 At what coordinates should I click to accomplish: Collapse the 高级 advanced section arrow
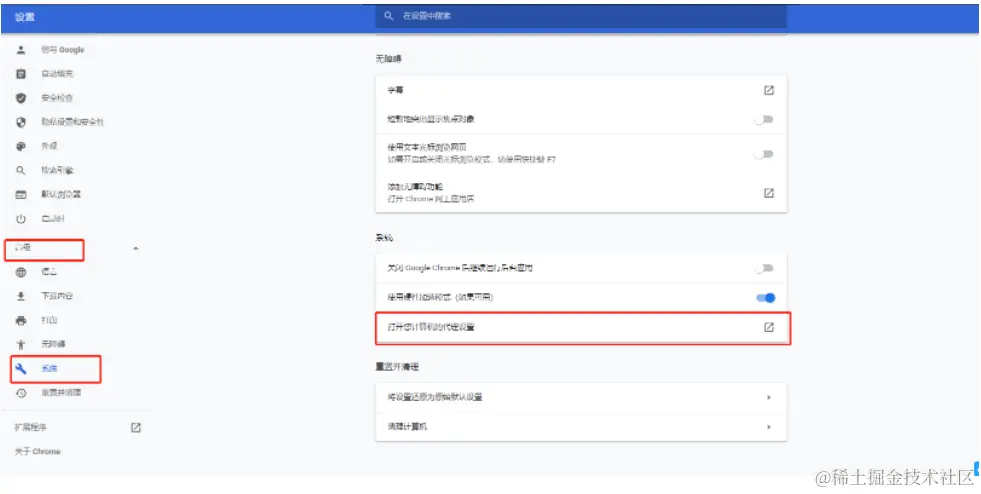pos(136,248)
